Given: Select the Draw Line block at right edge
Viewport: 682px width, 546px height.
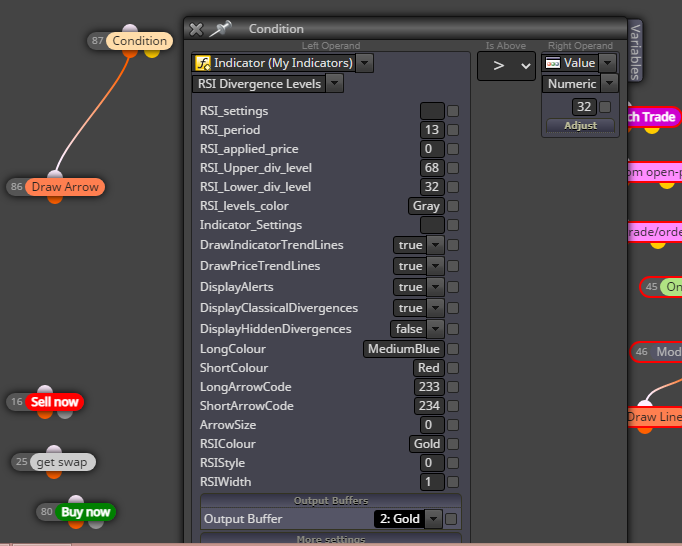Looking at the screenshot, I should pyautogui.click(x=654, y=417).
